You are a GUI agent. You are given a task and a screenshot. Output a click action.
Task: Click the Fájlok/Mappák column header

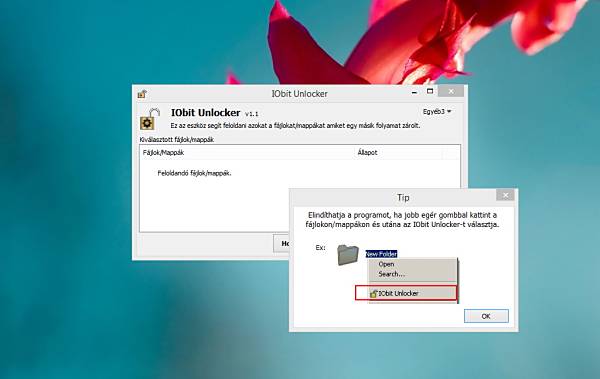pos(248,152)
